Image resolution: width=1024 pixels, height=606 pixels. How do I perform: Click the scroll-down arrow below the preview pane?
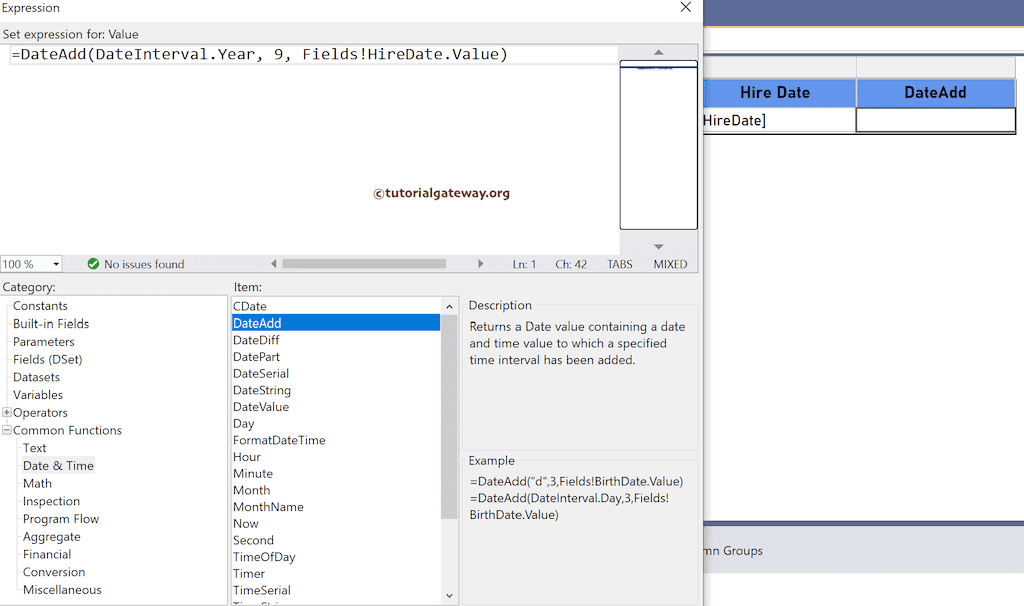[x=657, y=244]
